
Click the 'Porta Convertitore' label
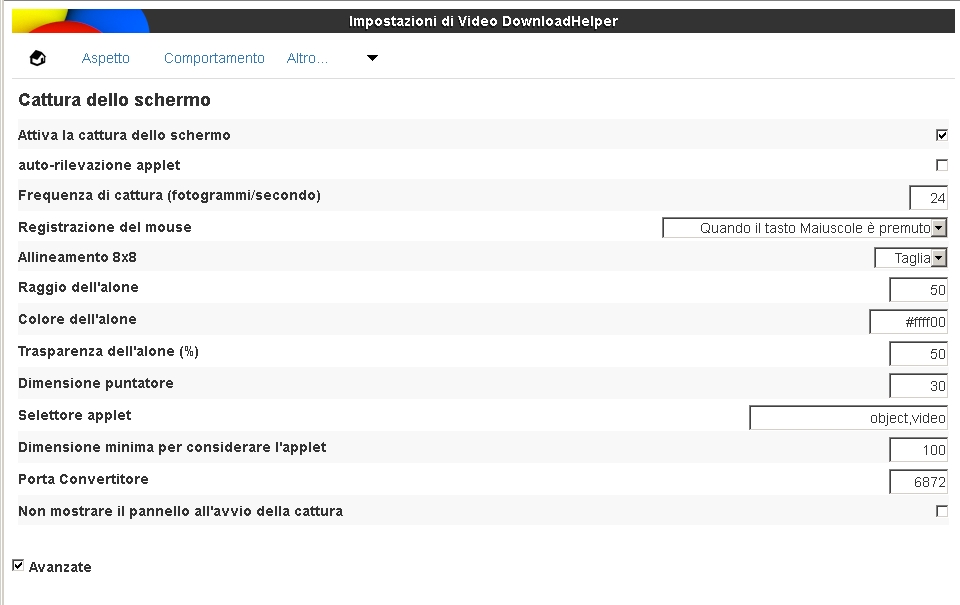[x=83, y=479]
